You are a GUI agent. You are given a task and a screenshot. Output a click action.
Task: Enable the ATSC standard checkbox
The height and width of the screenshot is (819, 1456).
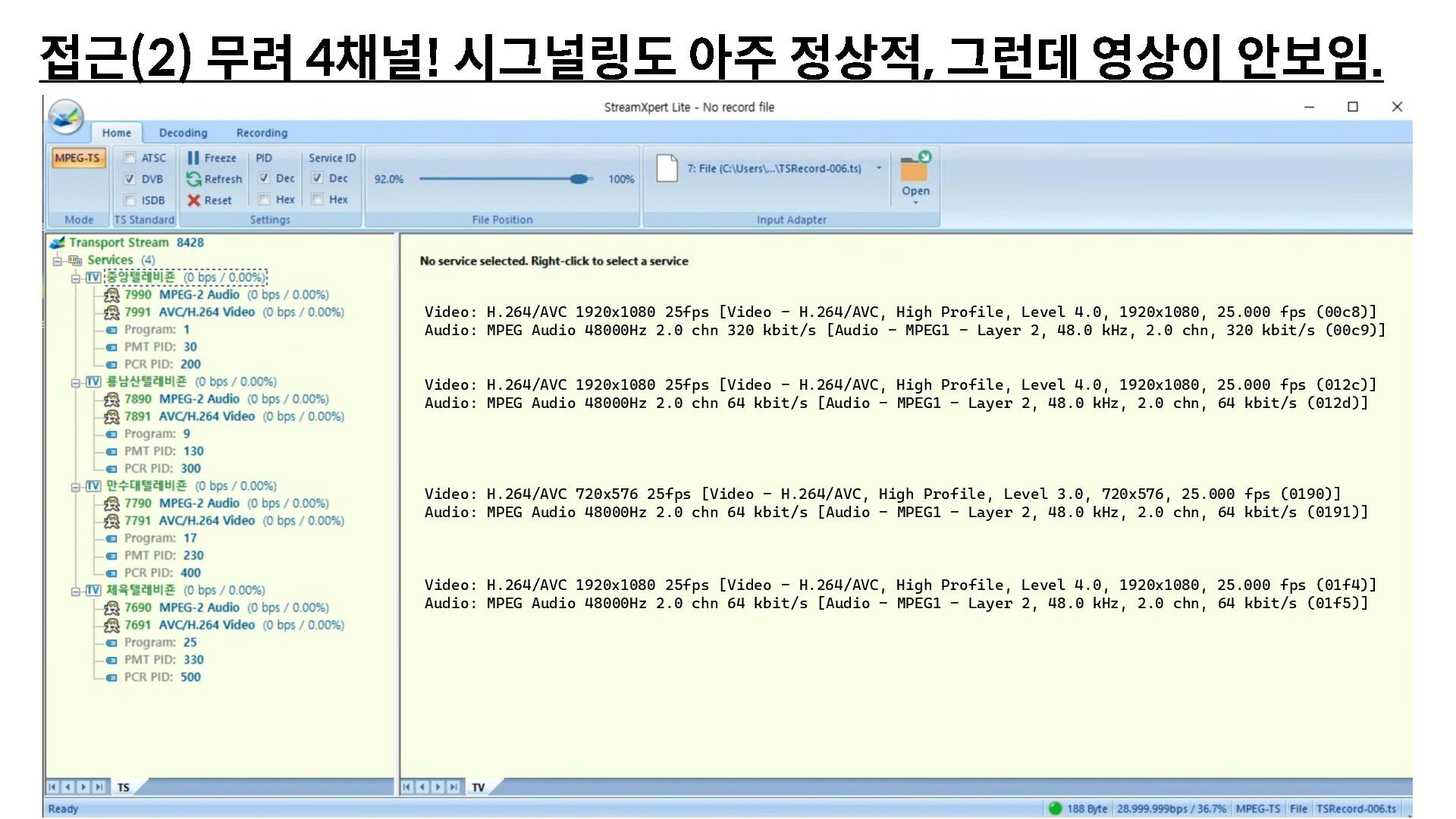point(130,158)
